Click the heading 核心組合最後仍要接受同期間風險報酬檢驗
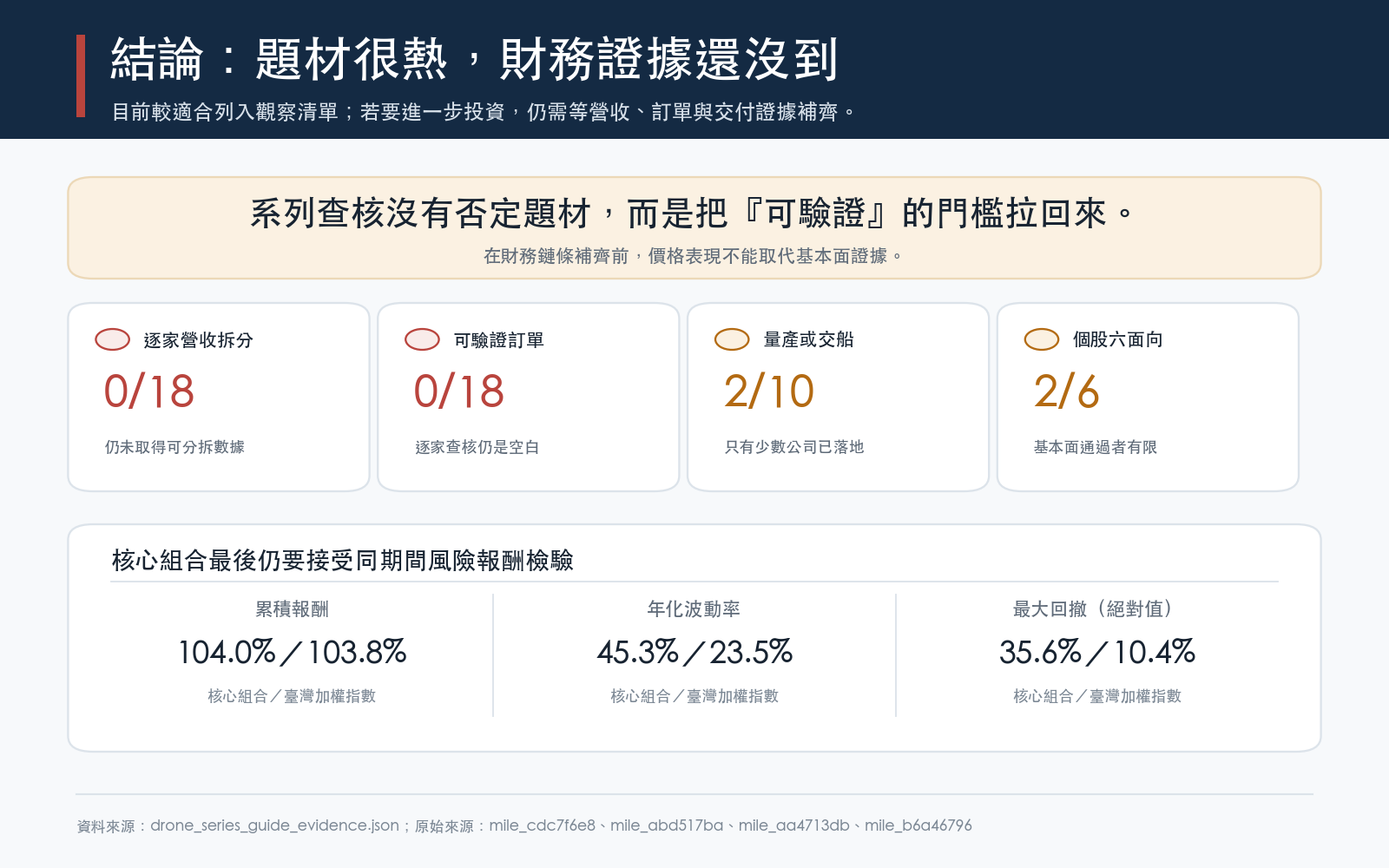The image size is (1389, 868). tap(343, 561)
